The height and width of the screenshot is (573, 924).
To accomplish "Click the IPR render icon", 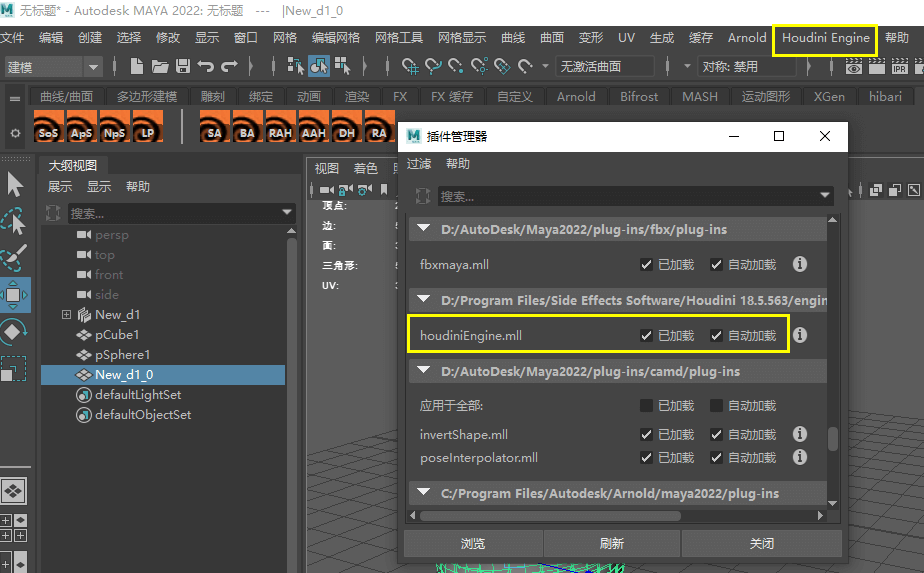I will 899,66.
